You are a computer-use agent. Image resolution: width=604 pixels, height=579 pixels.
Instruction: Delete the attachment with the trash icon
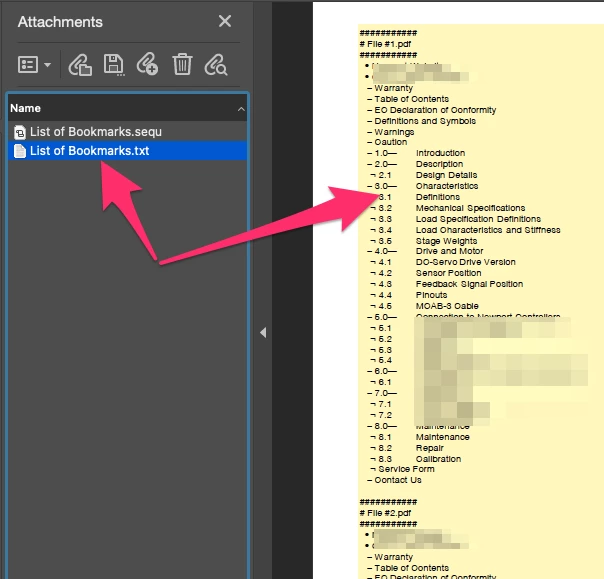coord(182,64)
